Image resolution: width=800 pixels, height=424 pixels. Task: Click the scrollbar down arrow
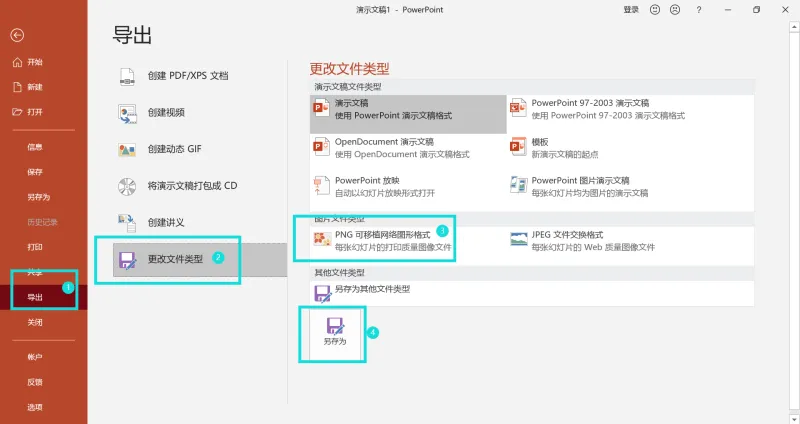(794, 418)
